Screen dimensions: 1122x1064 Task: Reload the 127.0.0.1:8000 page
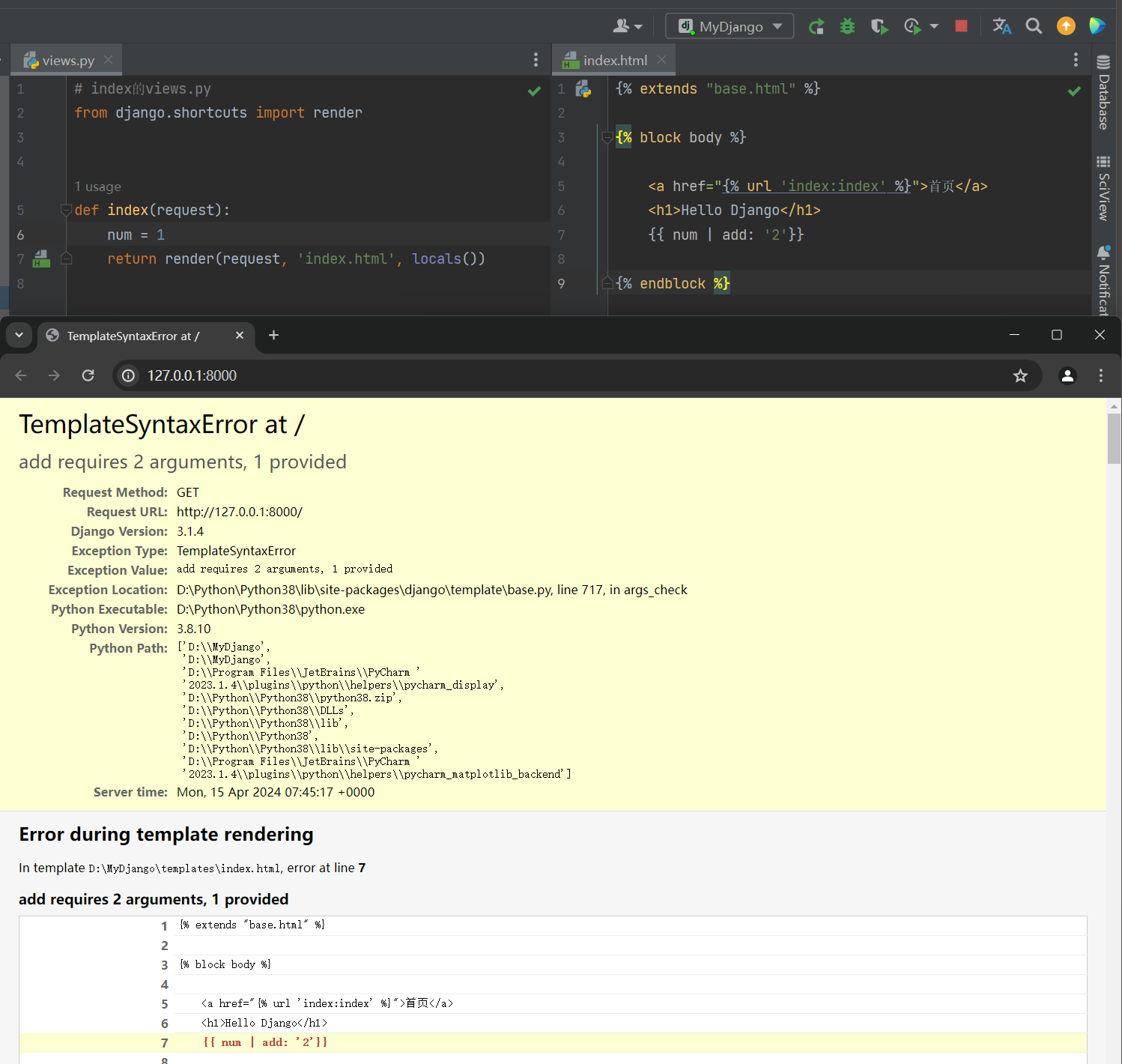pos(88,375)
